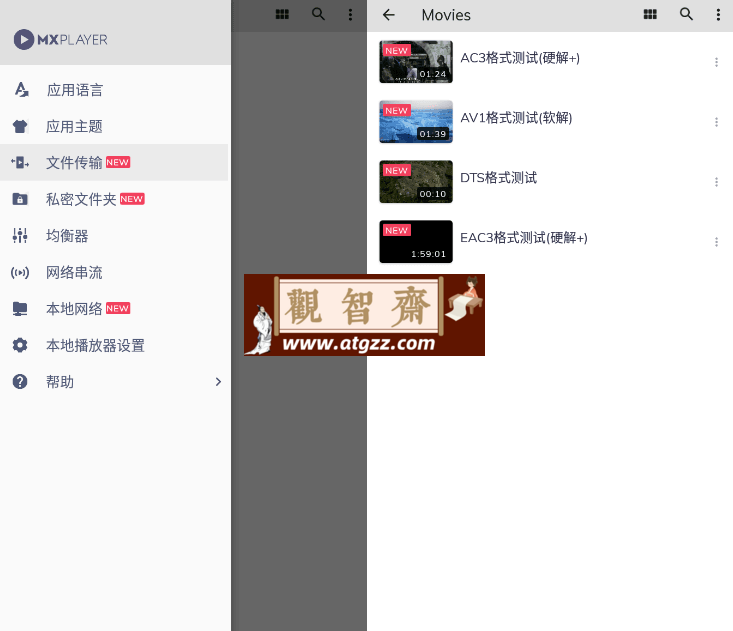Open AC3格式测试 video thumbnail
The image size is (733, 631).
(x=416, y=62)
